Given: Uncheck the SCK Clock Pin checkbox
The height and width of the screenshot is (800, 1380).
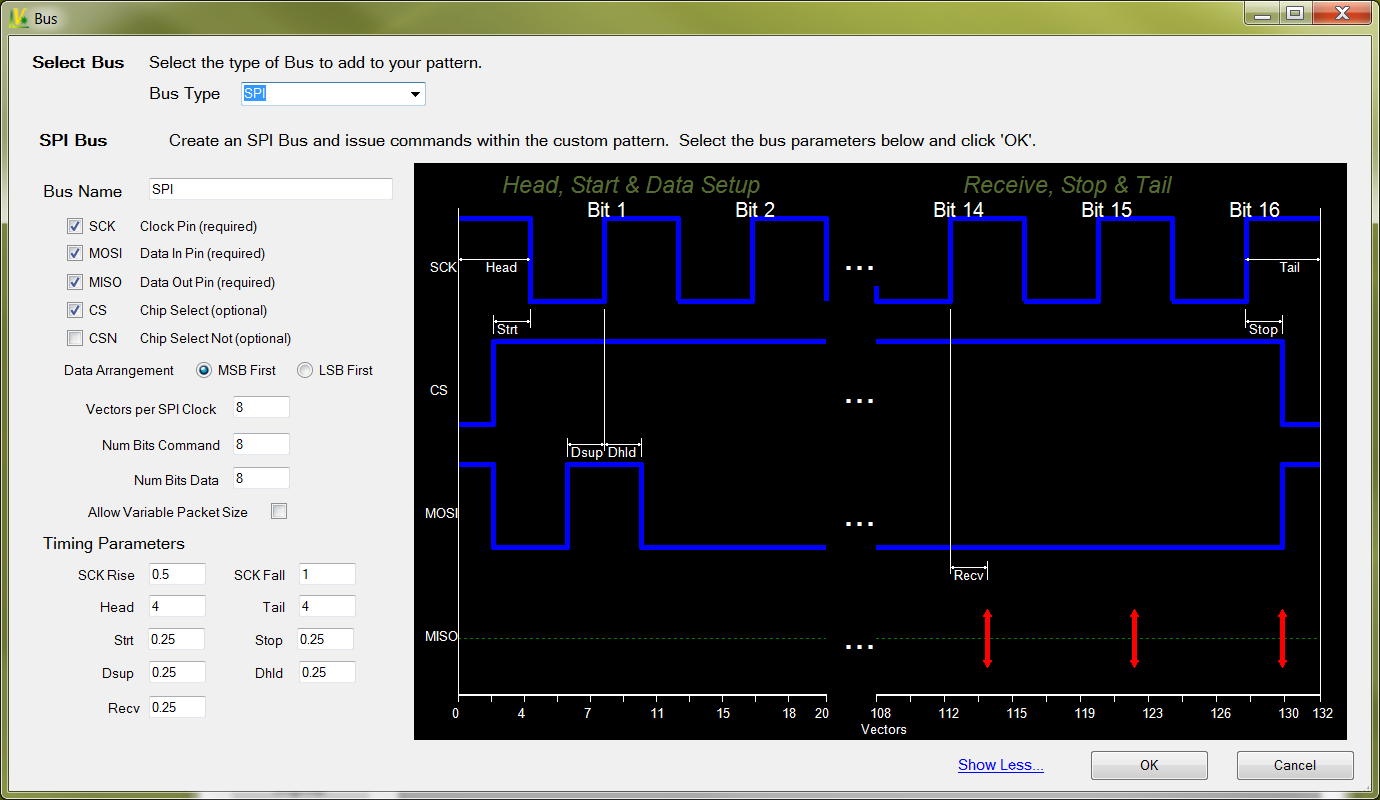Looking at the screenshot, I should click(75, 226).
